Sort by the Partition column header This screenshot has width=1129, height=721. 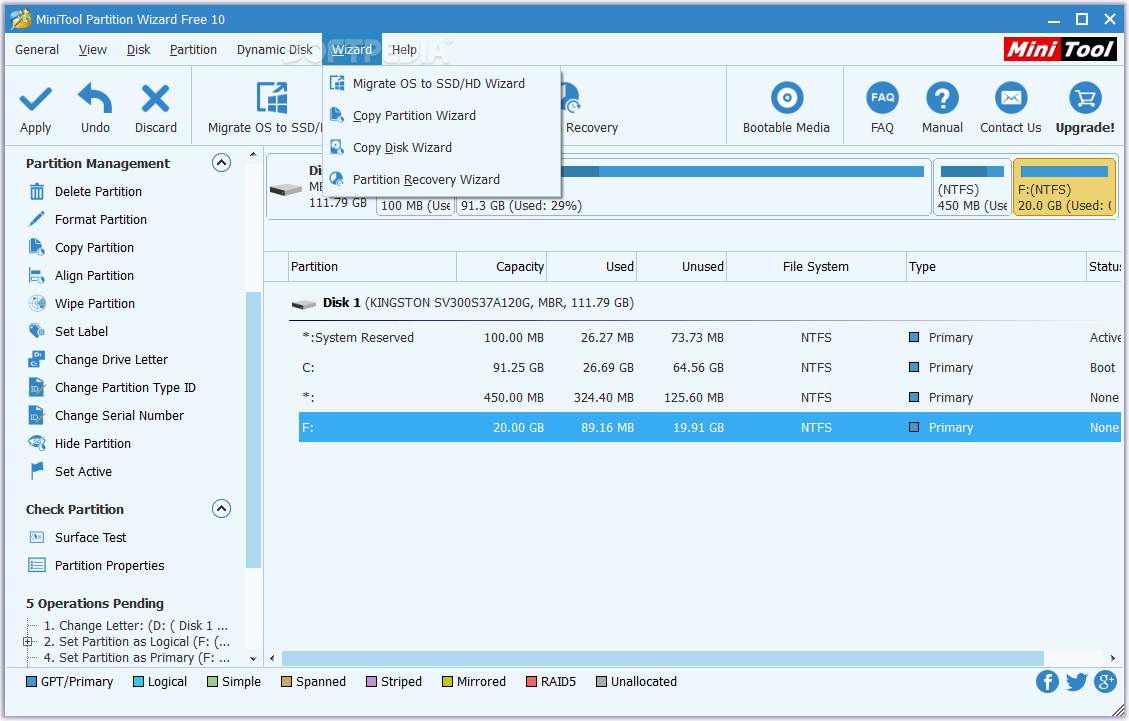click(372, 267)
